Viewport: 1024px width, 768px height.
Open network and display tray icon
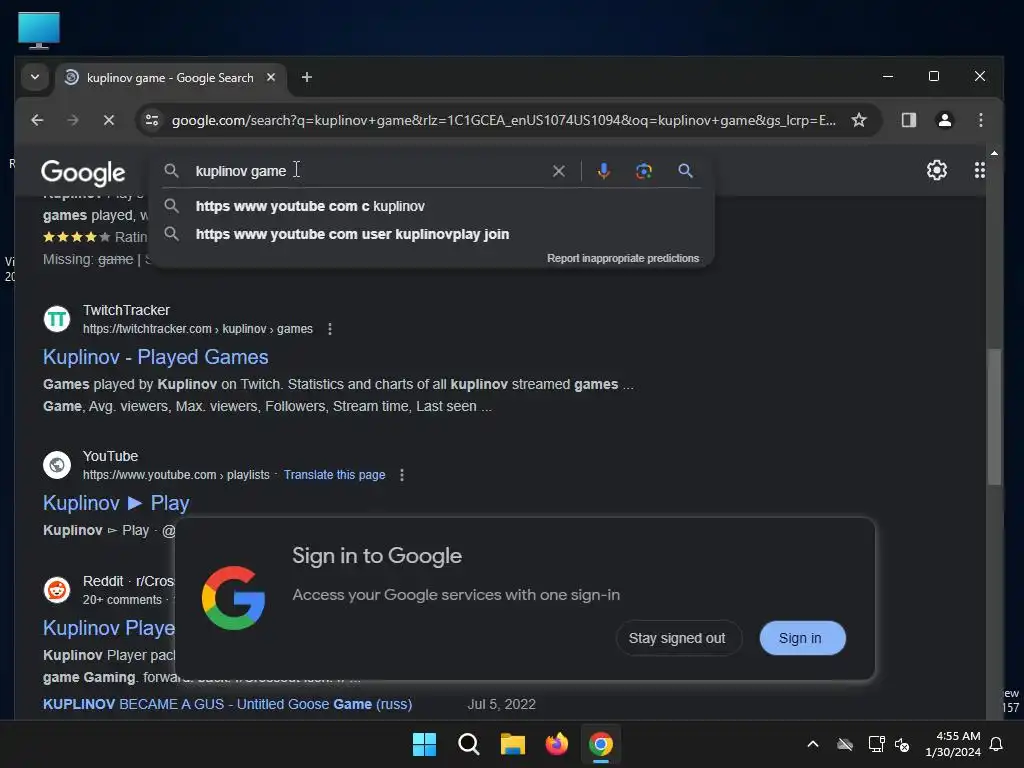coord(876,744)
